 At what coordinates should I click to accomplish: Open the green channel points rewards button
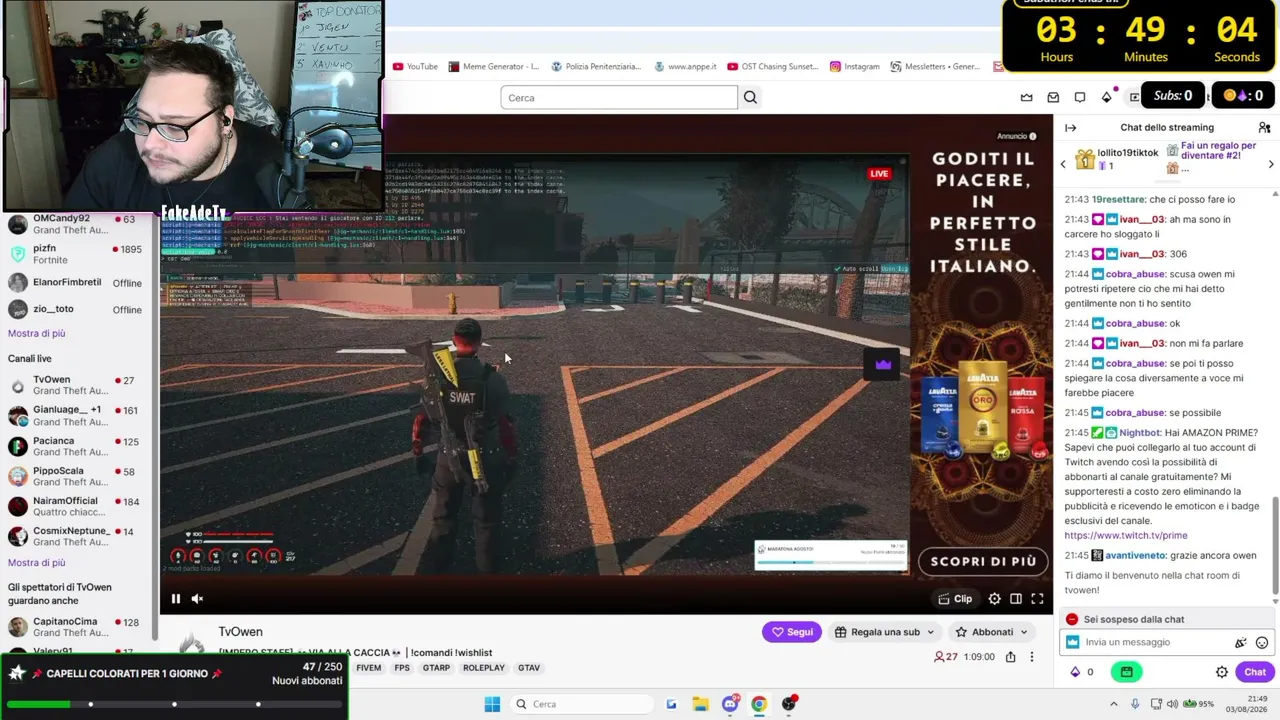(1127, 672)
